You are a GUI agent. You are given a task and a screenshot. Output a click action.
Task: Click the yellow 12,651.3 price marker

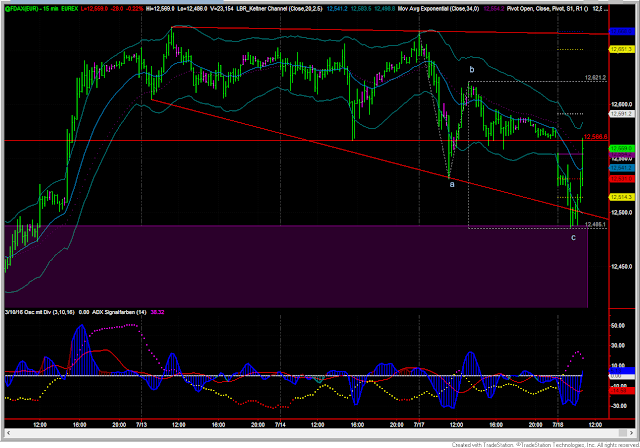622,49
